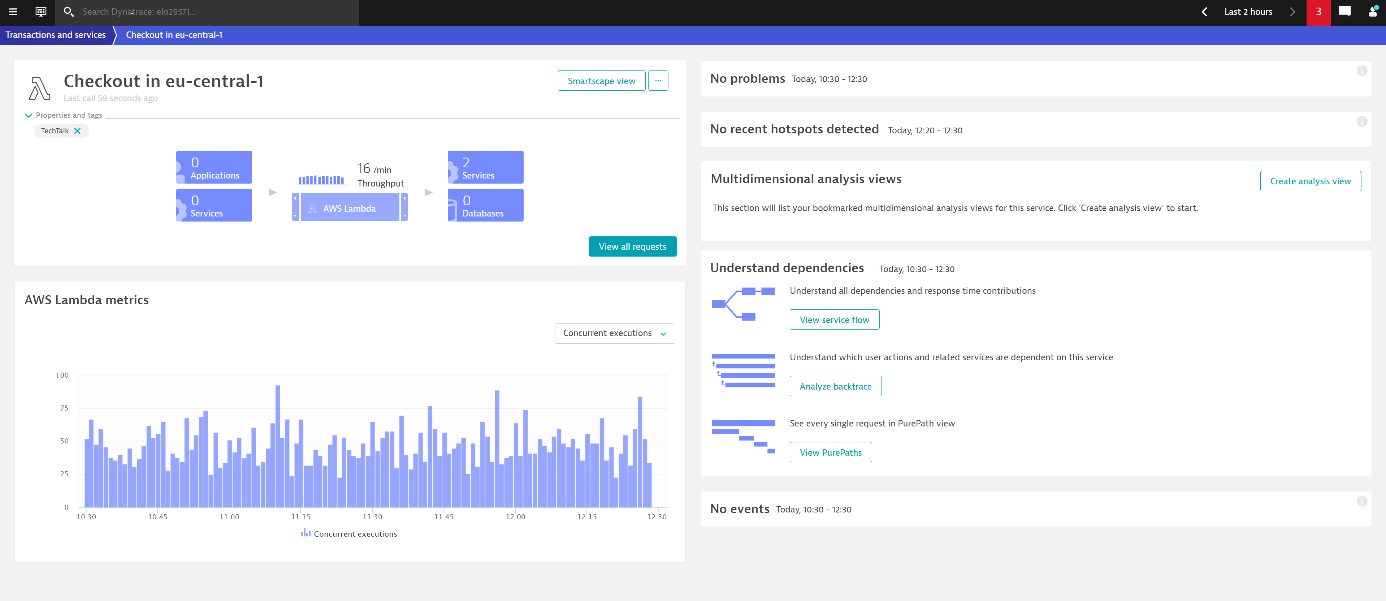Click View service flow
1386x601 pixels.
coord(835,320)
